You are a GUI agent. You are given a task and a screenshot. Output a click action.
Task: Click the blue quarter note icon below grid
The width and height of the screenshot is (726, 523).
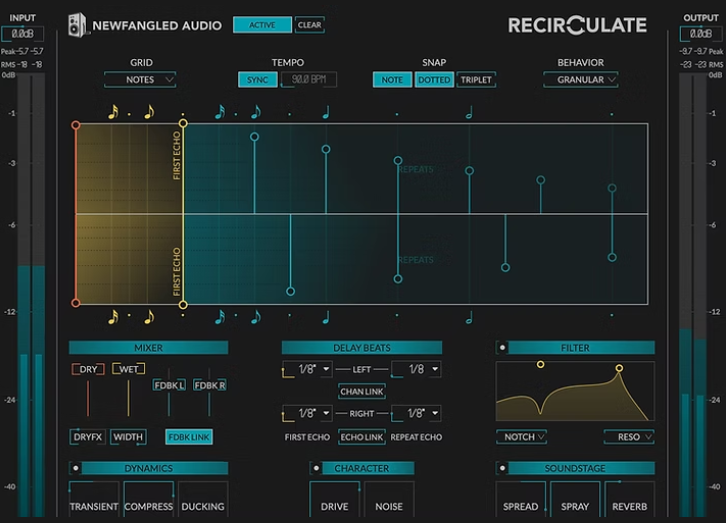[x=326, y=317]
